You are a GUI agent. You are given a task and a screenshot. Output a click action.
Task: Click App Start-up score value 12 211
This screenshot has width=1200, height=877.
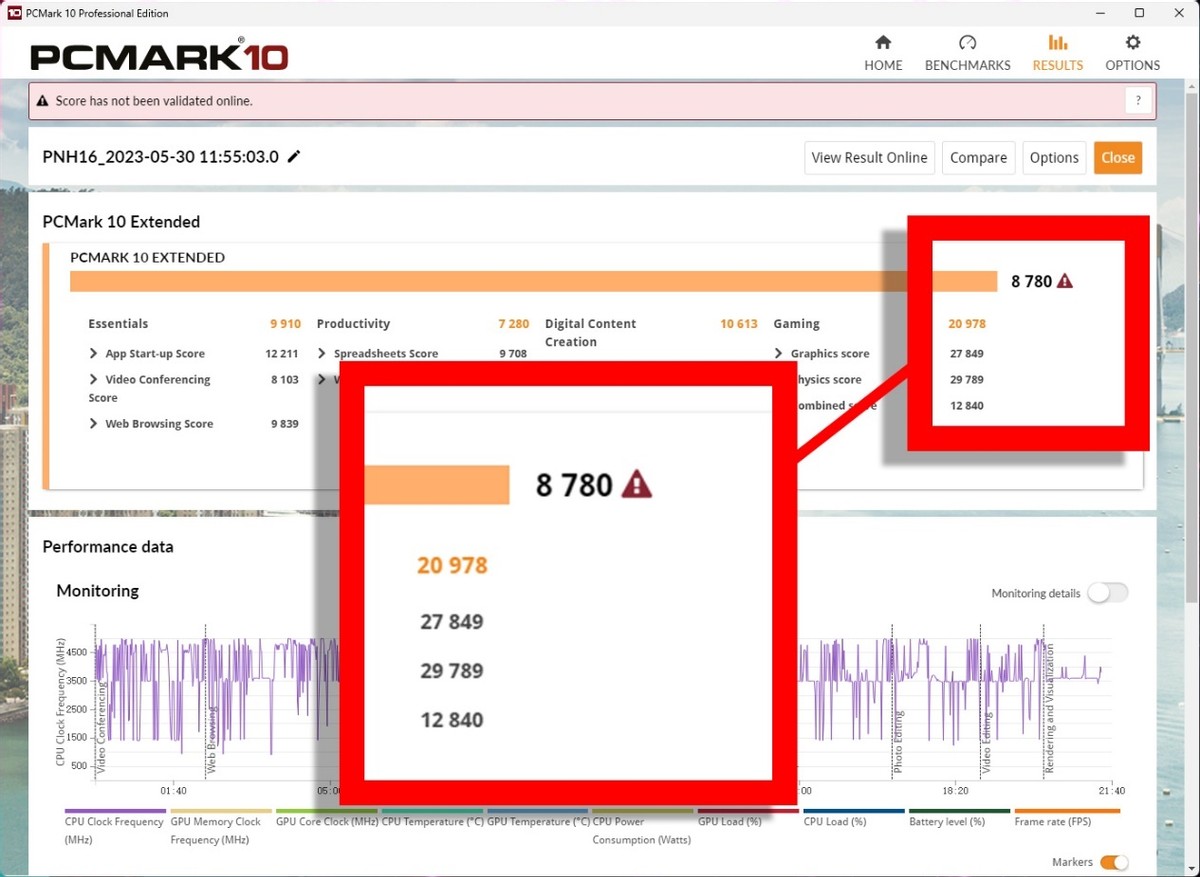pos(282,354)
